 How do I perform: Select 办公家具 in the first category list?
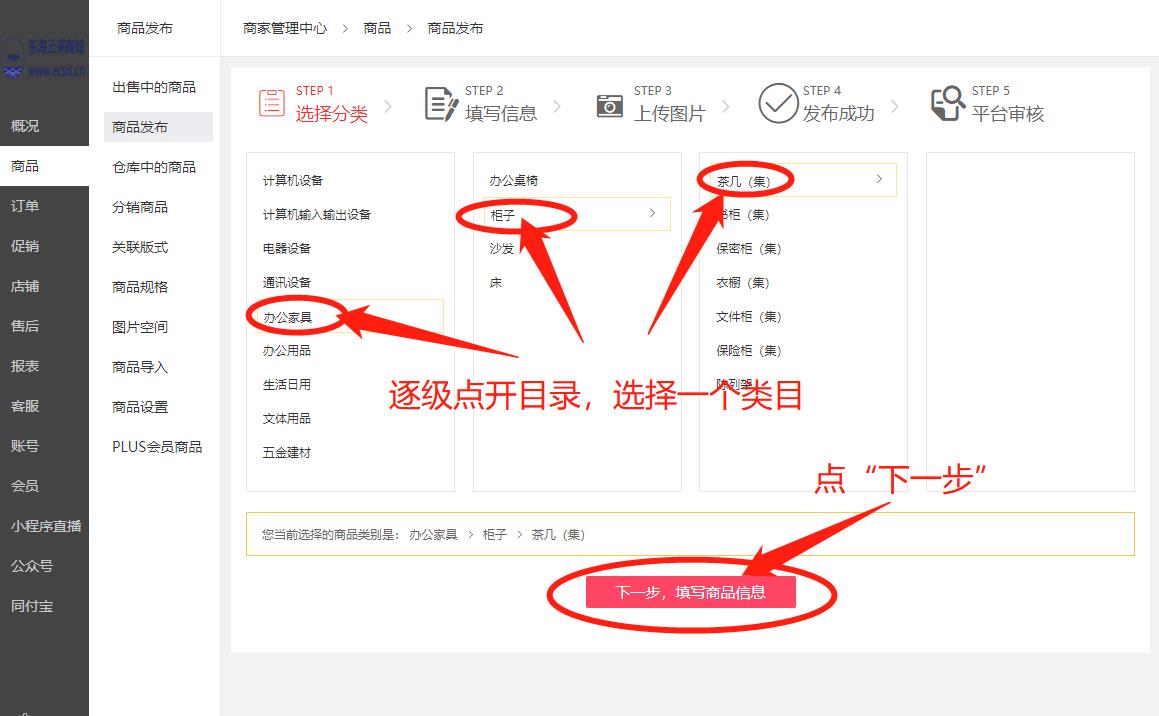pyautogui.click(x=287, y=316)
